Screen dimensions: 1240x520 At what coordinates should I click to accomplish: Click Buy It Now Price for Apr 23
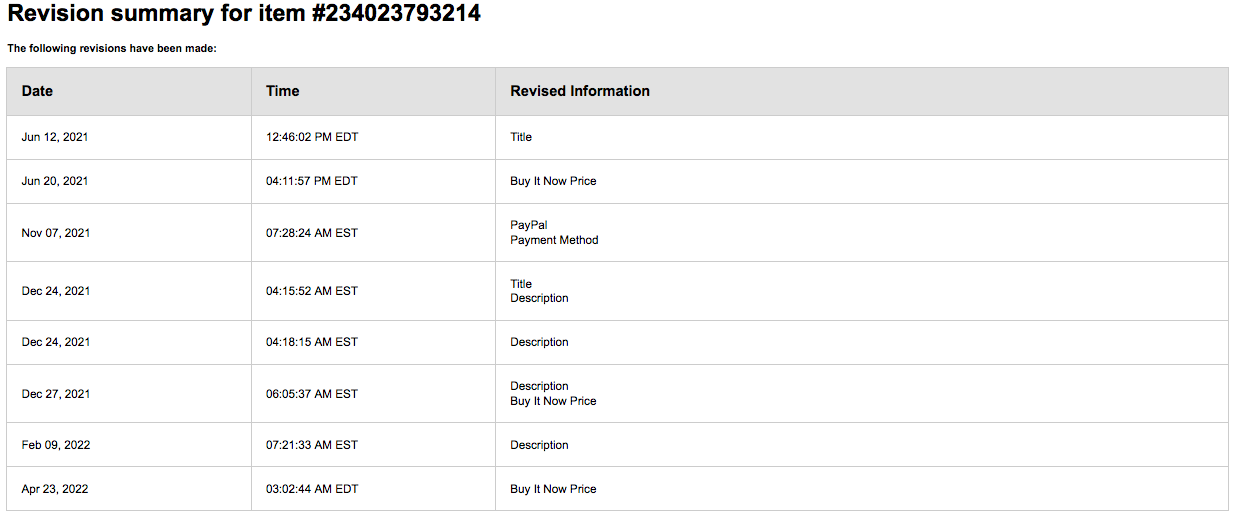click(x=553, y=489)
